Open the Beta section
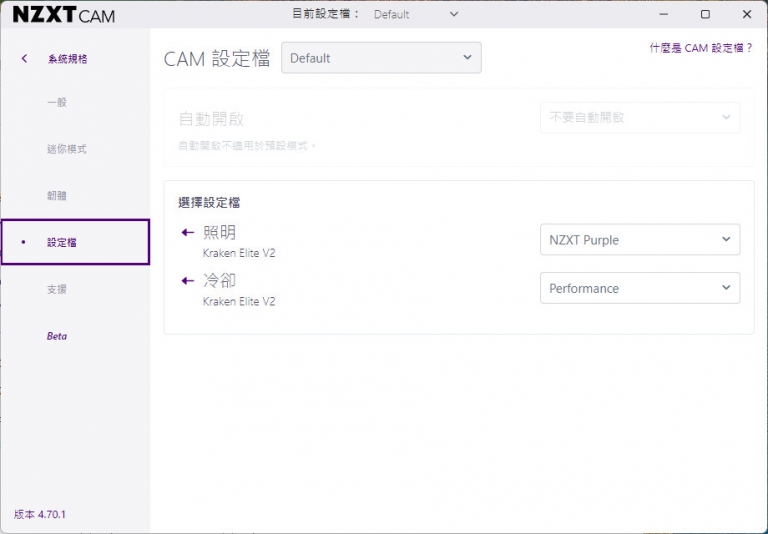 pos(57,336)
